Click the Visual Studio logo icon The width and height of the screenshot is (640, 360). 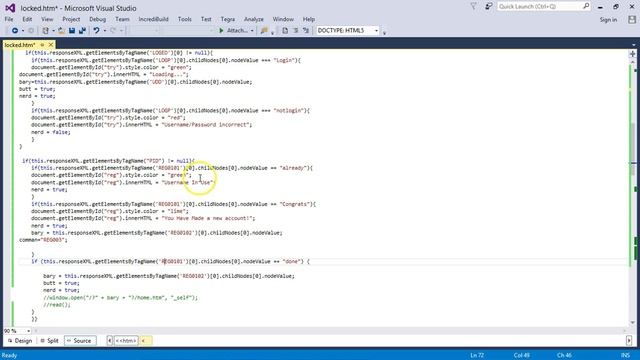coord(10,8)
